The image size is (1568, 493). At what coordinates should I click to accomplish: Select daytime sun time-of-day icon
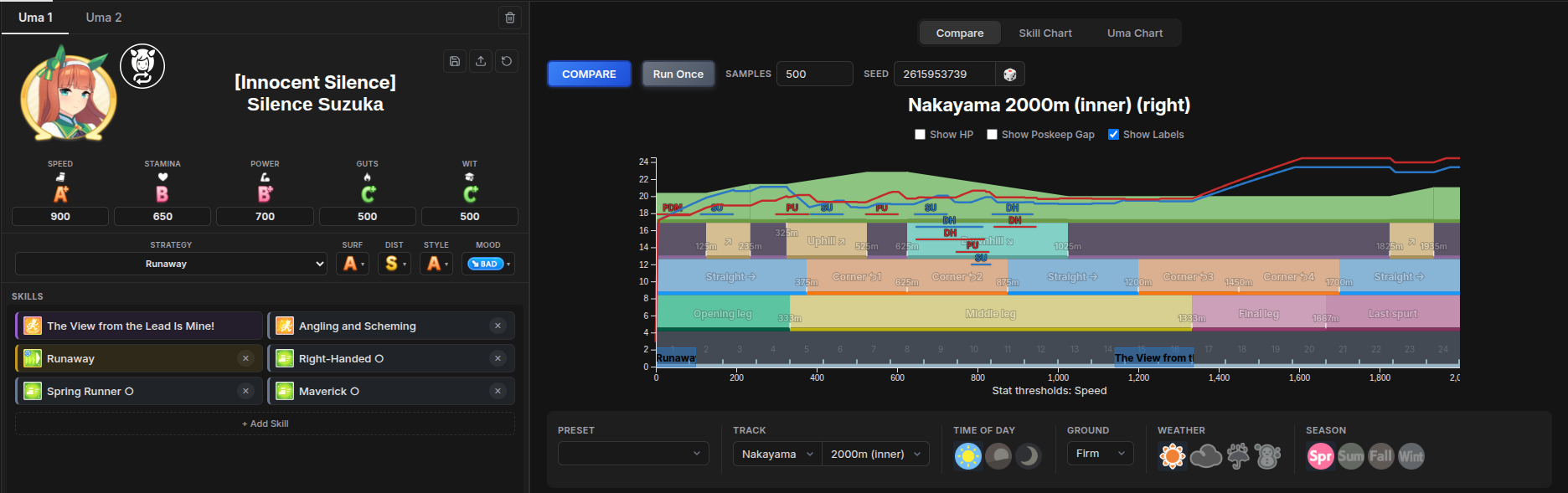(968, 456)
